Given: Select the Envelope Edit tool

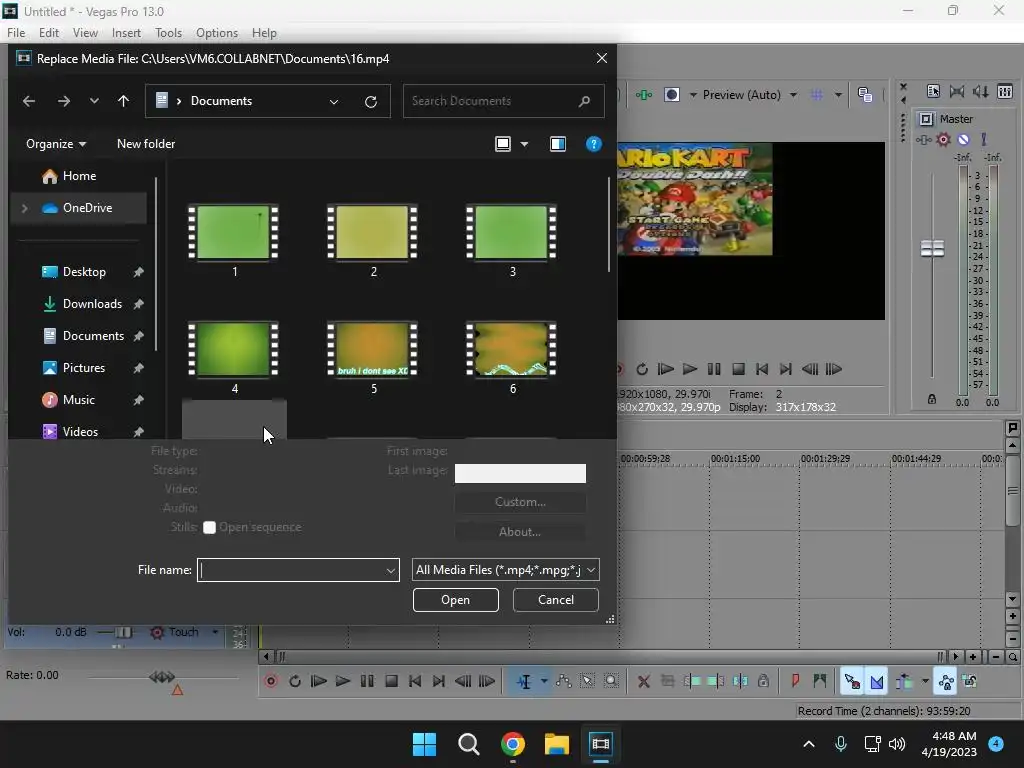Looking at the screenshot, I should [564, 681].
